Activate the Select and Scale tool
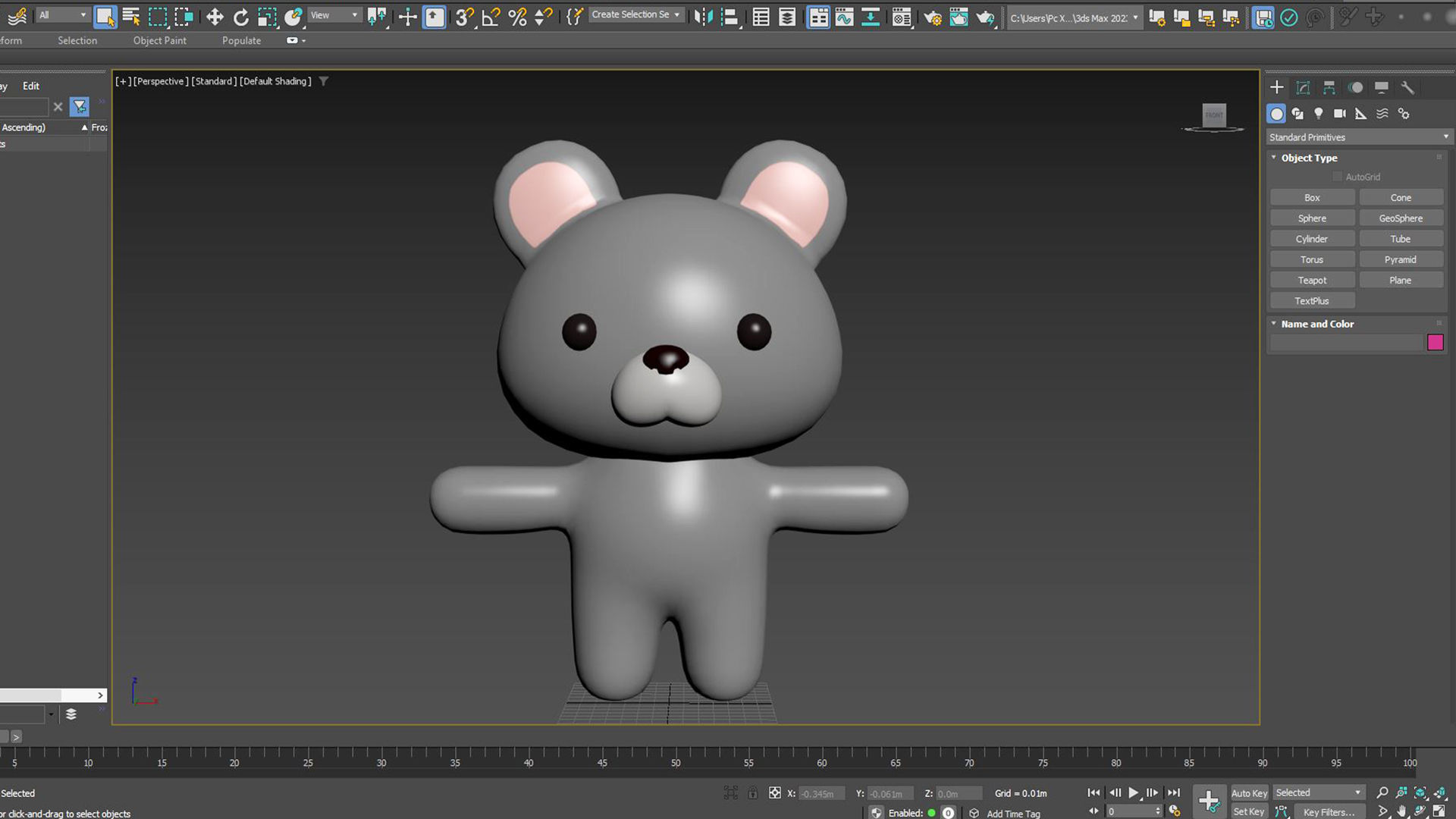 [x=267, y=16]
